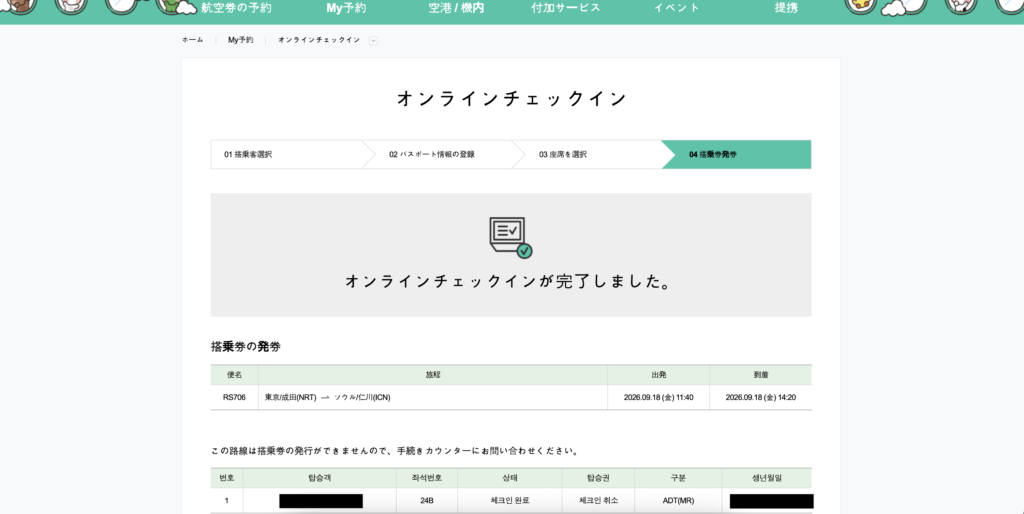Screen dimensions: 1024x514
Task: Click the 생년월일 column header
Action: coord(767,478)
